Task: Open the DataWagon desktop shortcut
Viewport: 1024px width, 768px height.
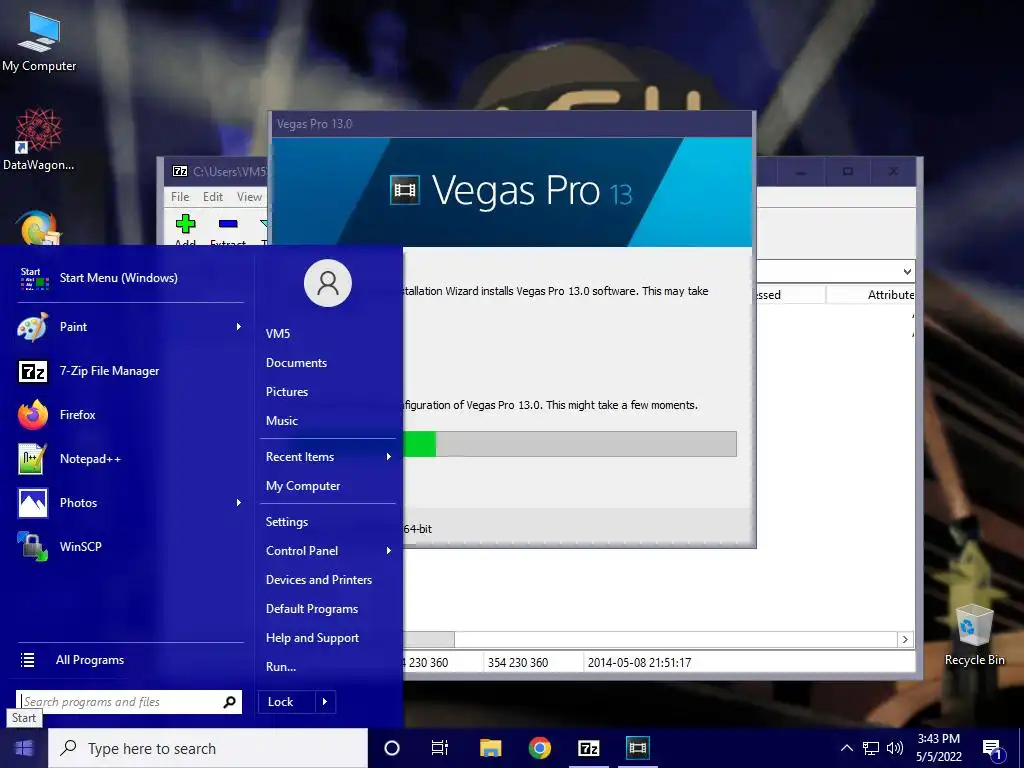Action: (39, 140)
